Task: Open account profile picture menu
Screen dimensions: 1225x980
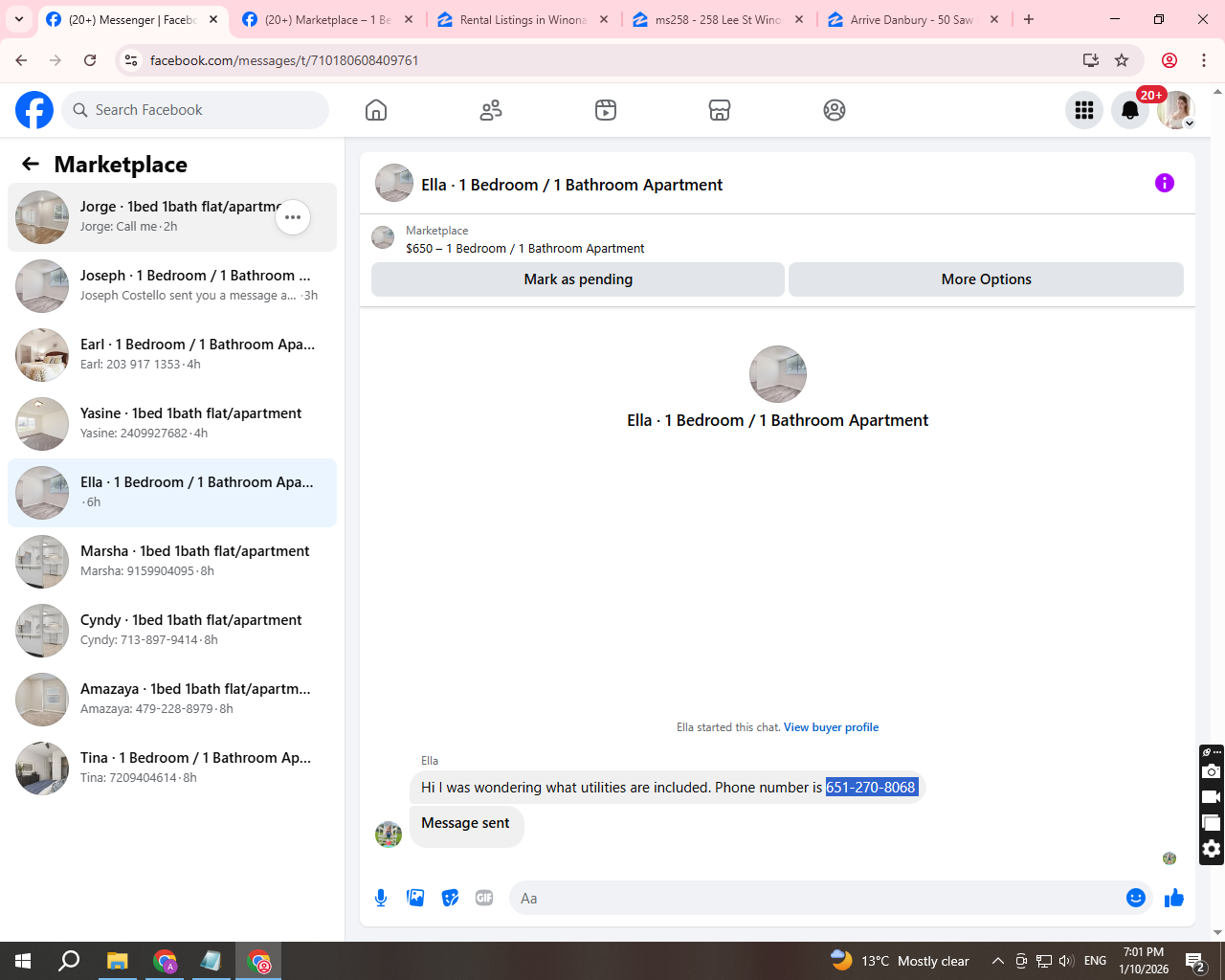Action: coord(1176,110)
